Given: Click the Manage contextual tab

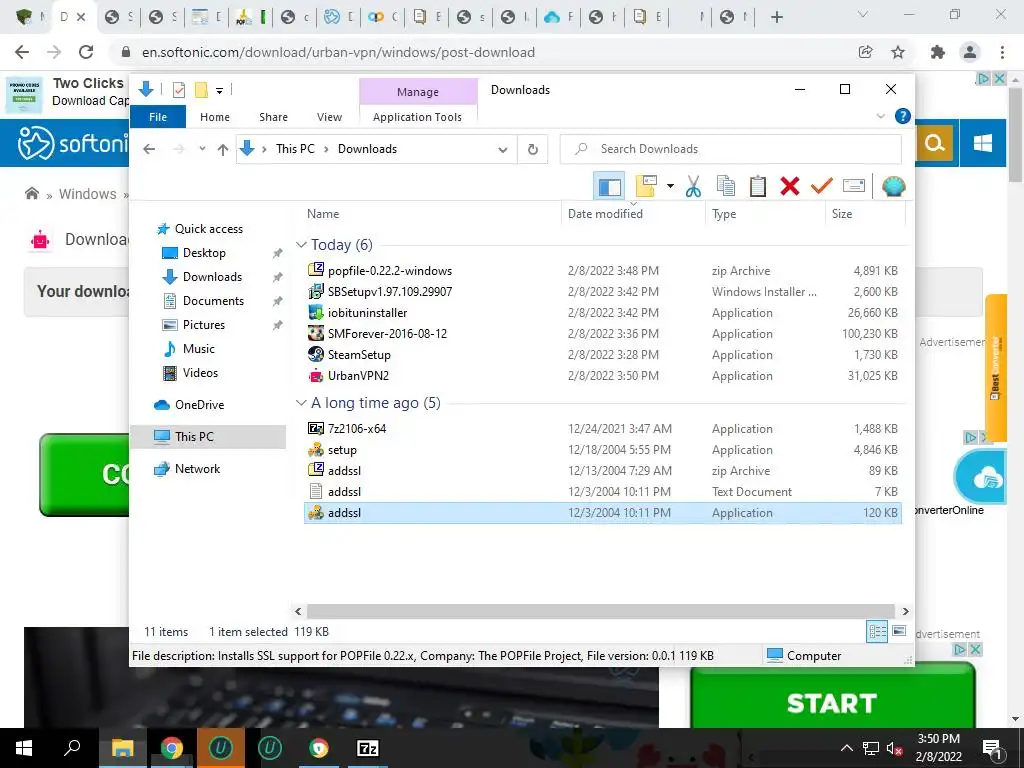Looking at the screenshot, I should tap(418, 92).
